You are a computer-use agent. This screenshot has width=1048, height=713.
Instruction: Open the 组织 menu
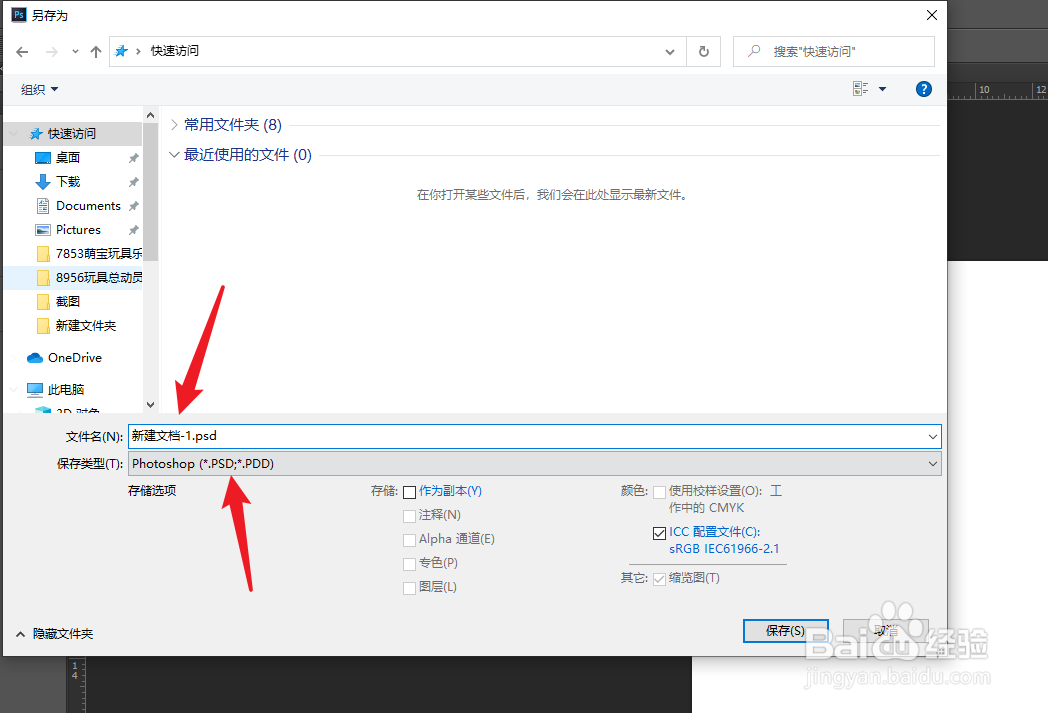point(39,90)
